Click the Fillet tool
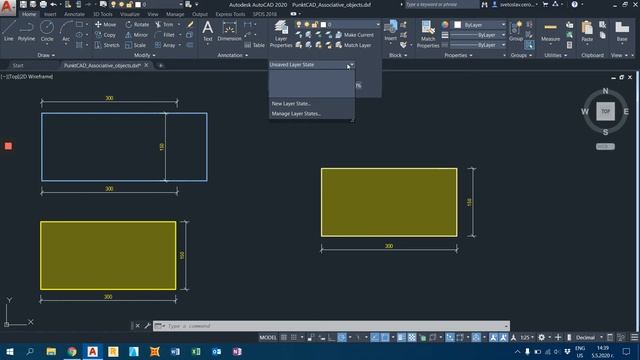Screen dimensions: 640x360 pos(165,35)
